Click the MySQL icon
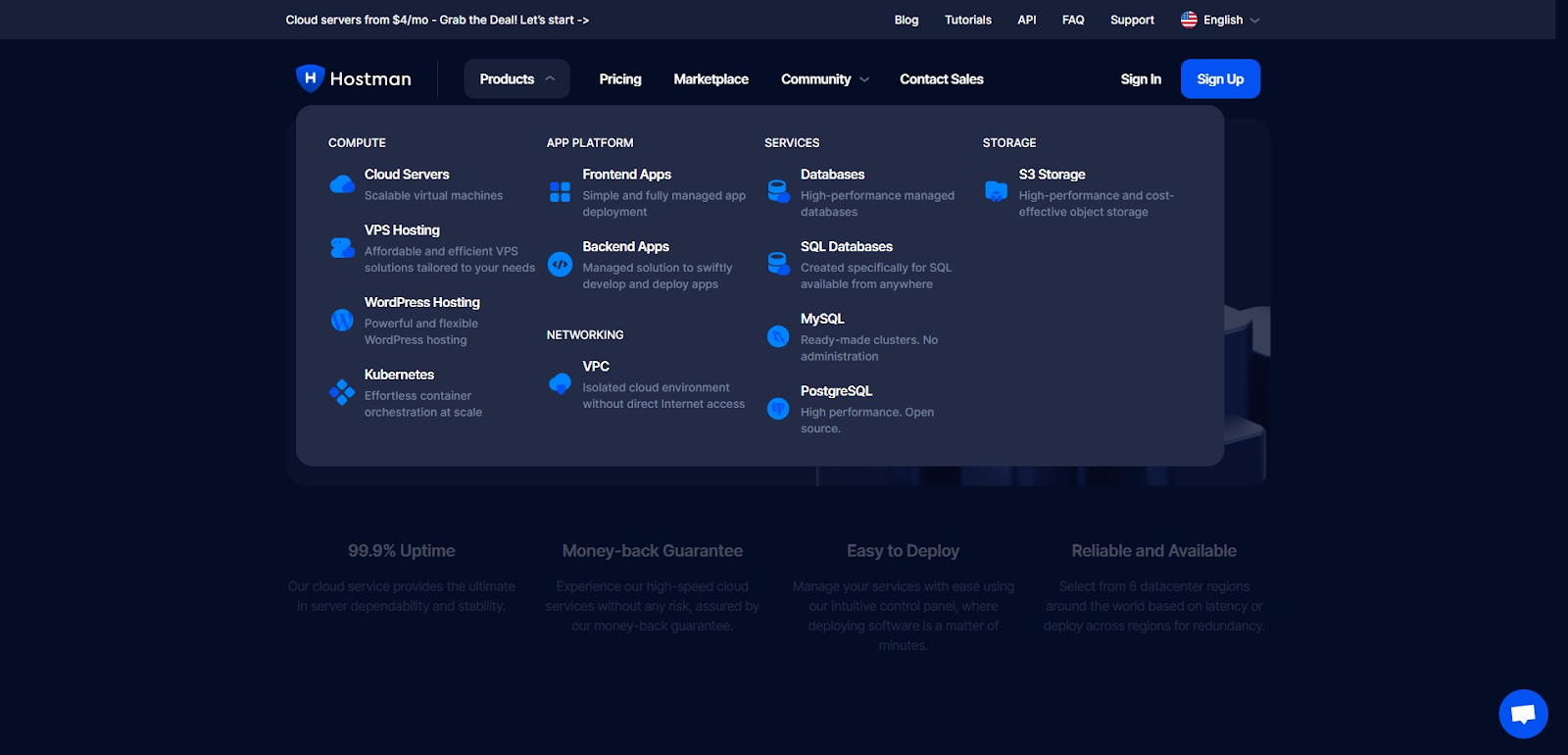 [778, 336]
